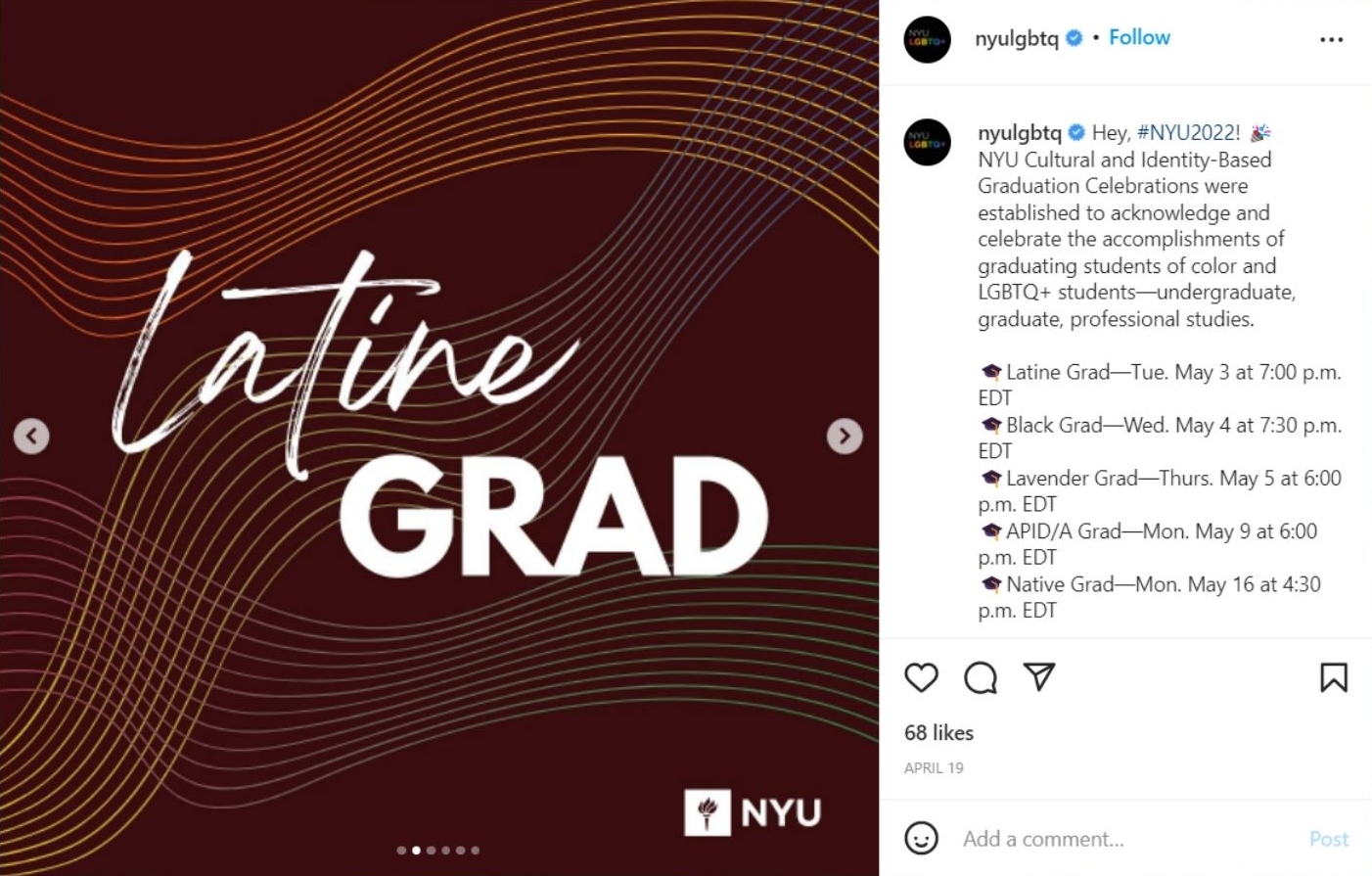Like the post with the heart icon
1372x876 pixels.
(x=921, y=677)
